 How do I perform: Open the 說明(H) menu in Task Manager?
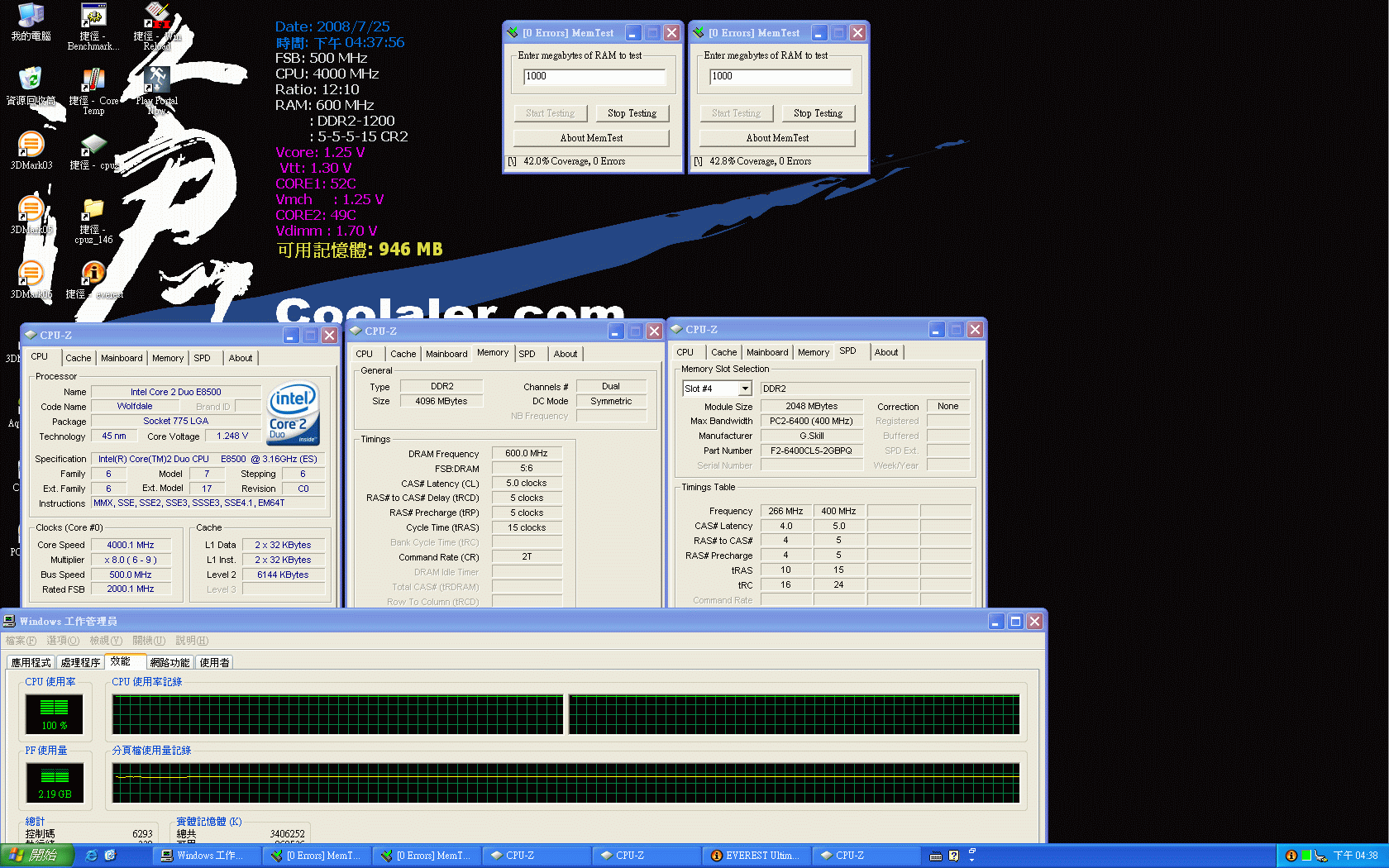(192, 641)
